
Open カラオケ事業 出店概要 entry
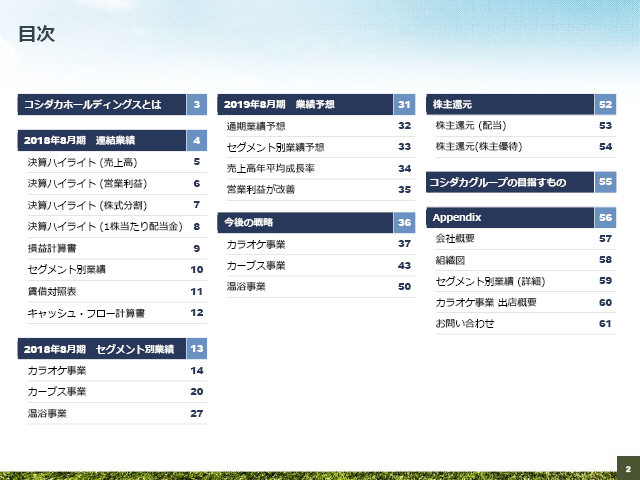tap(526, 302)
